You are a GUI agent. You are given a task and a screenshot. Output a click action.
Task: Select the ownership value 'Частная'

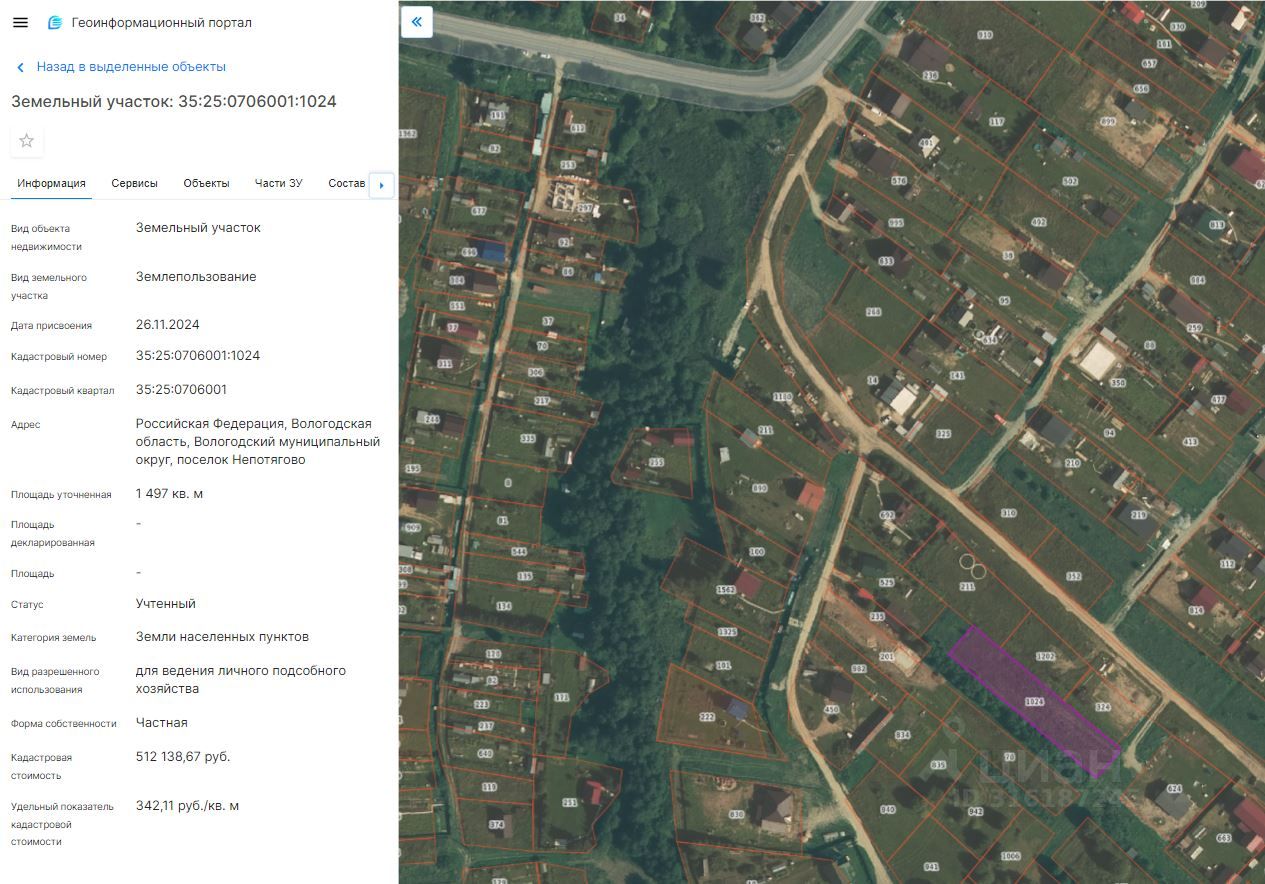[x=162, y=723]
